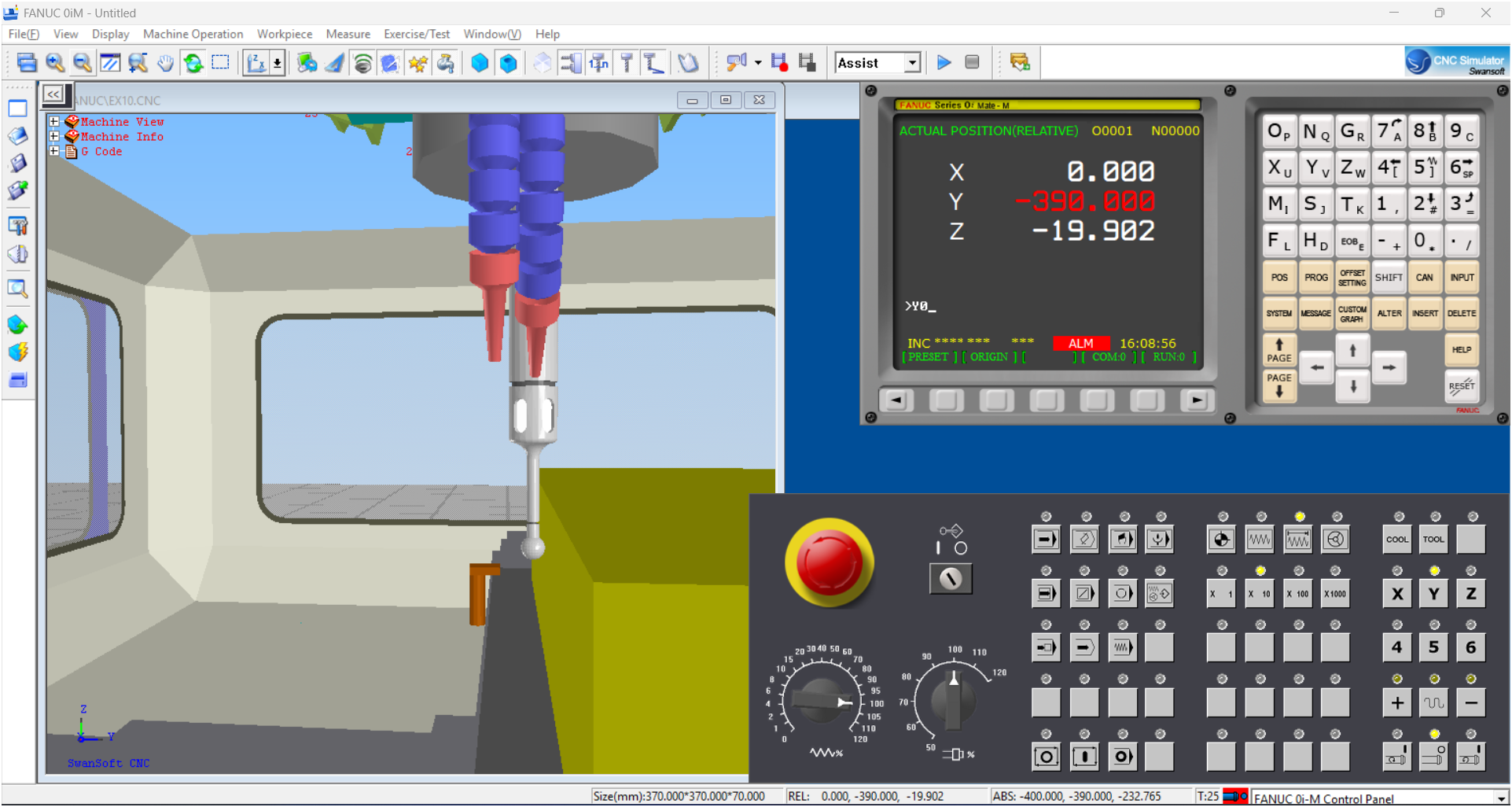The height and width of the screenshot is (807, 1512).
Task: Toggle the COOL coolant button
Action: [1397, 540]
